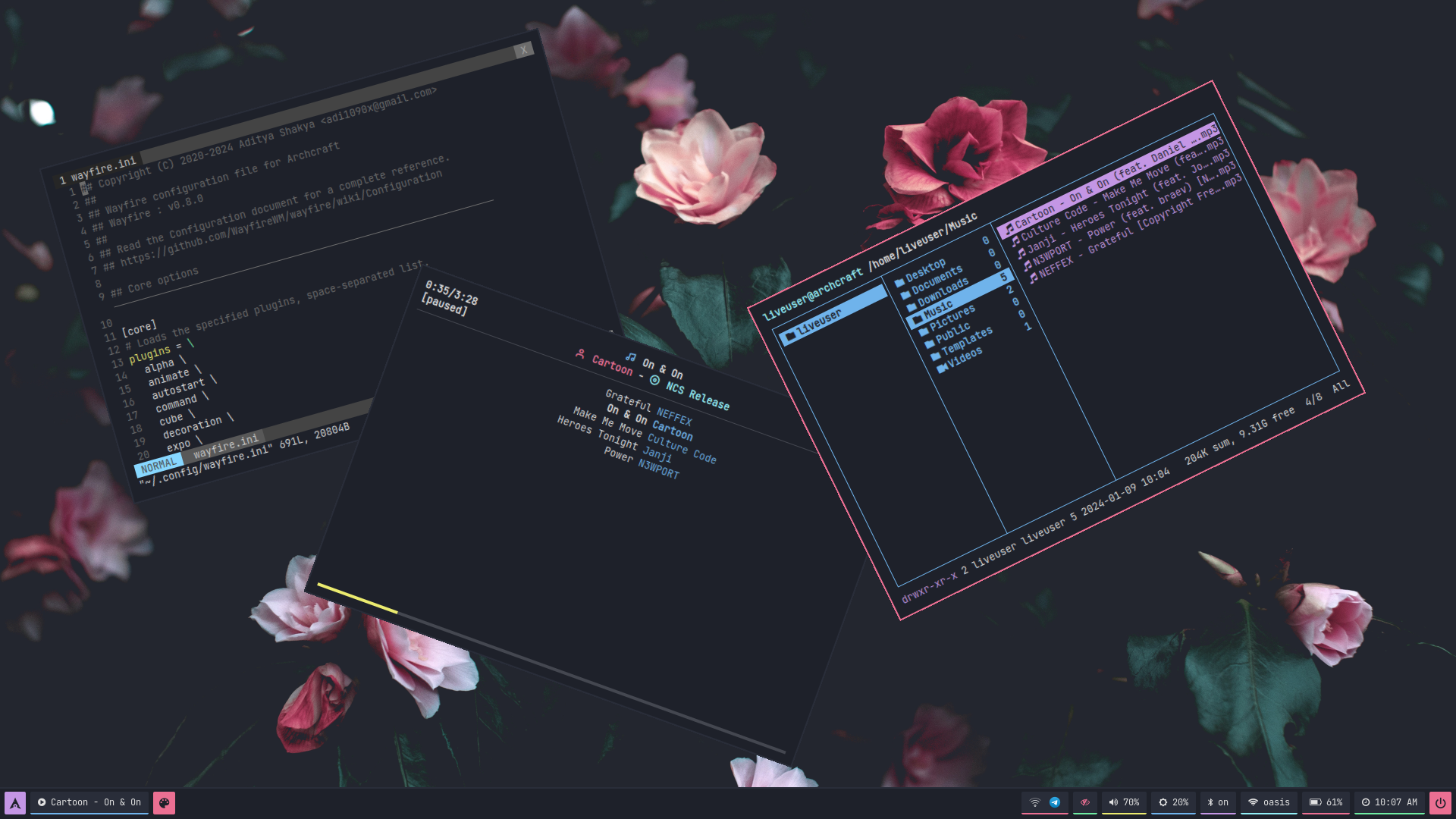Image resolution: width=1456 pixels, height=819 pixels.
Task: Open the Music folder in ranger
Action: tap(937, 309)
